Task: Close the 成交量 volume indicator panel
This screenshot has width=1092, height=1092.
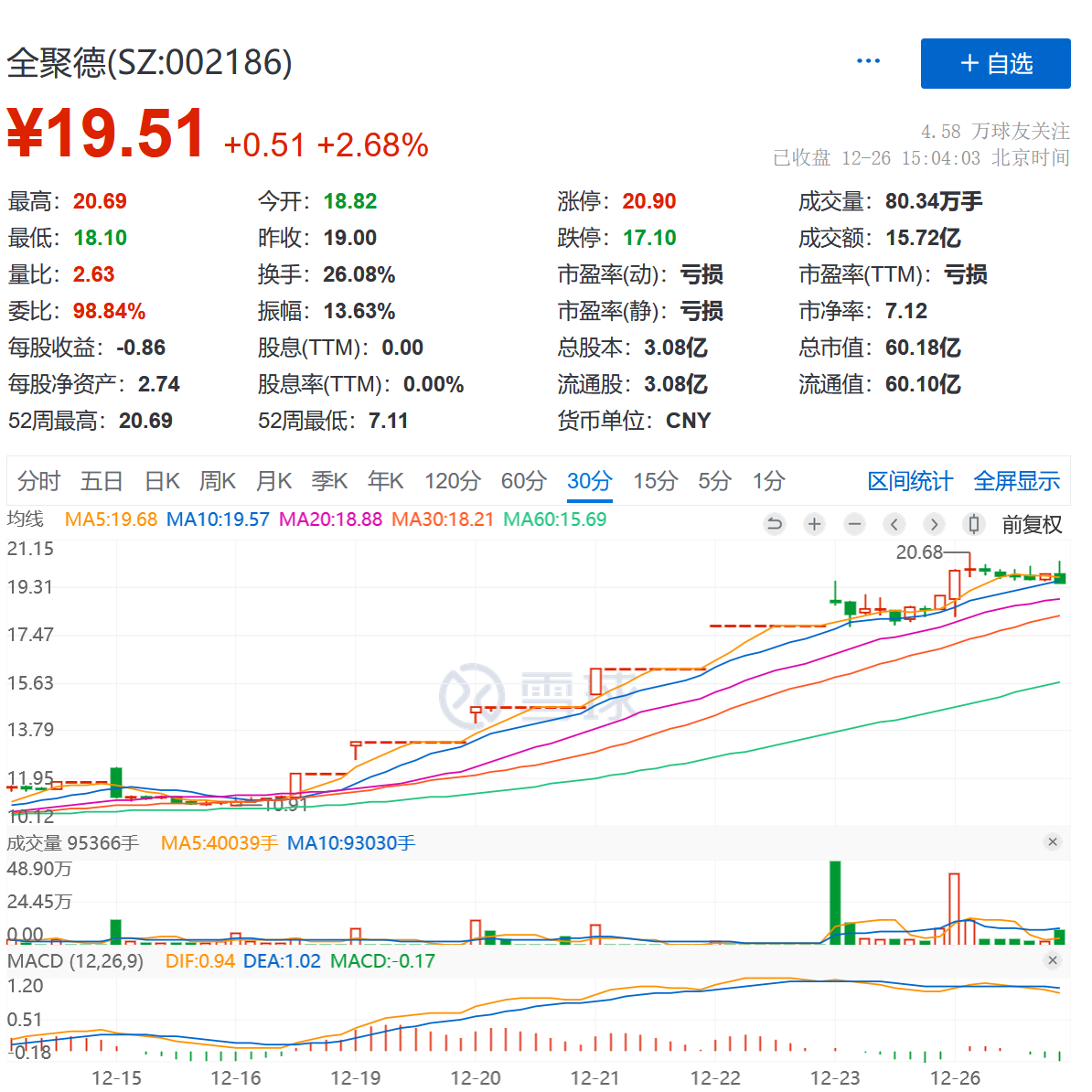Action: 1053,842
